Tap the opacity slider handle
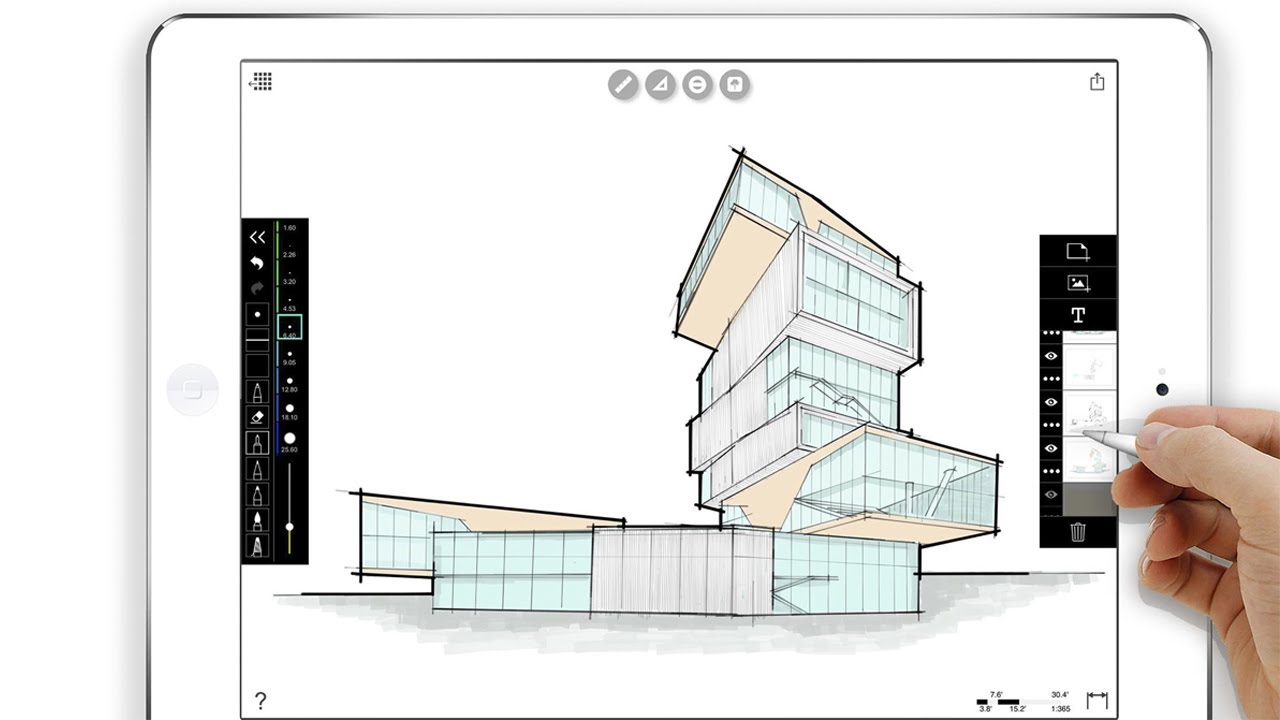The width and height of the screenshot is (1280, 720). pos(290,526)
